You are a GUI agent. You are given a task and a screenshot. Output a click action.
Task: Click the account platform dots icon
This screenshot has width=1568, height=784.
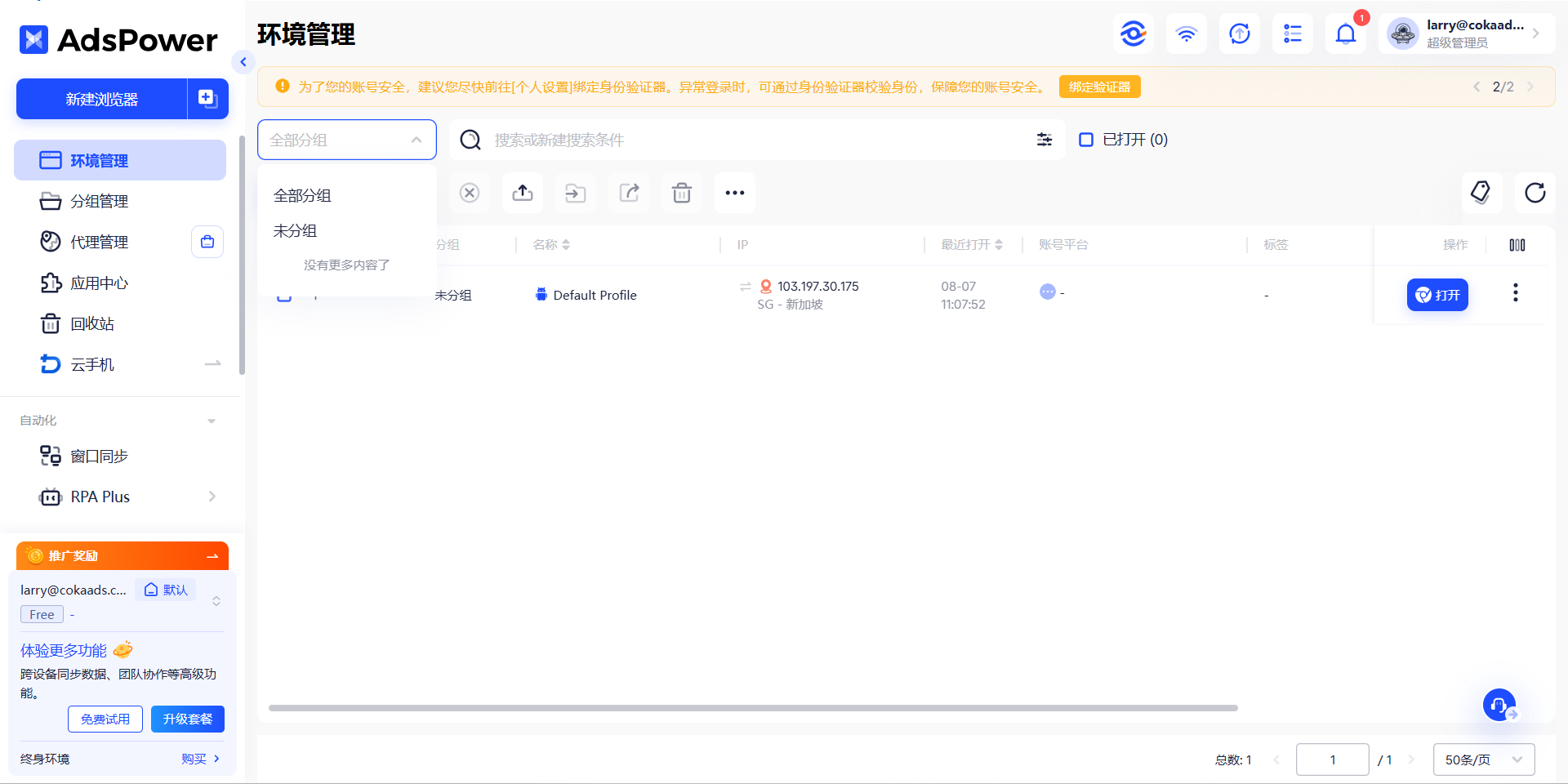(x=1048, y=292)
